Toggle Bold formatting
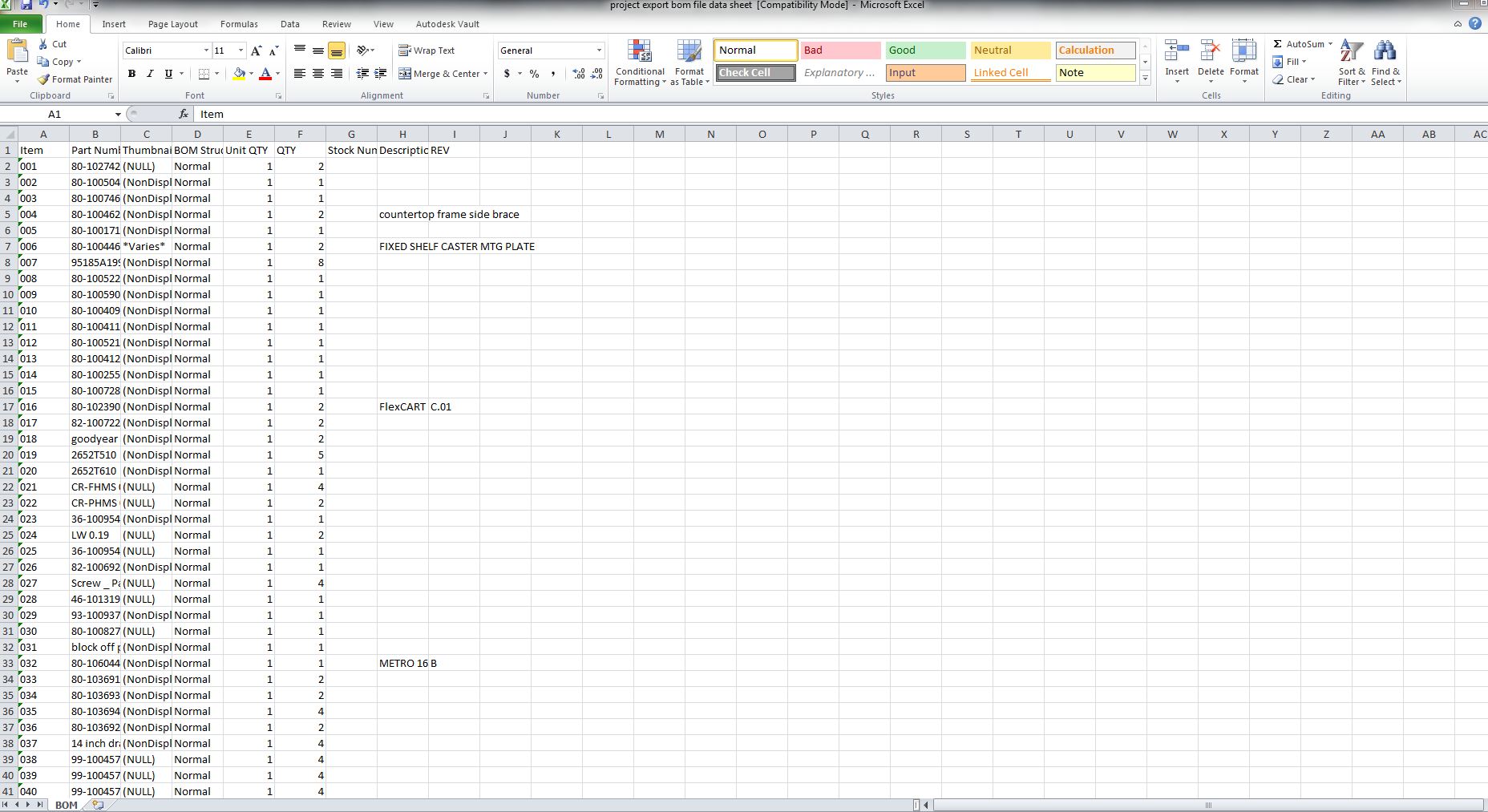 click(131, 74)
